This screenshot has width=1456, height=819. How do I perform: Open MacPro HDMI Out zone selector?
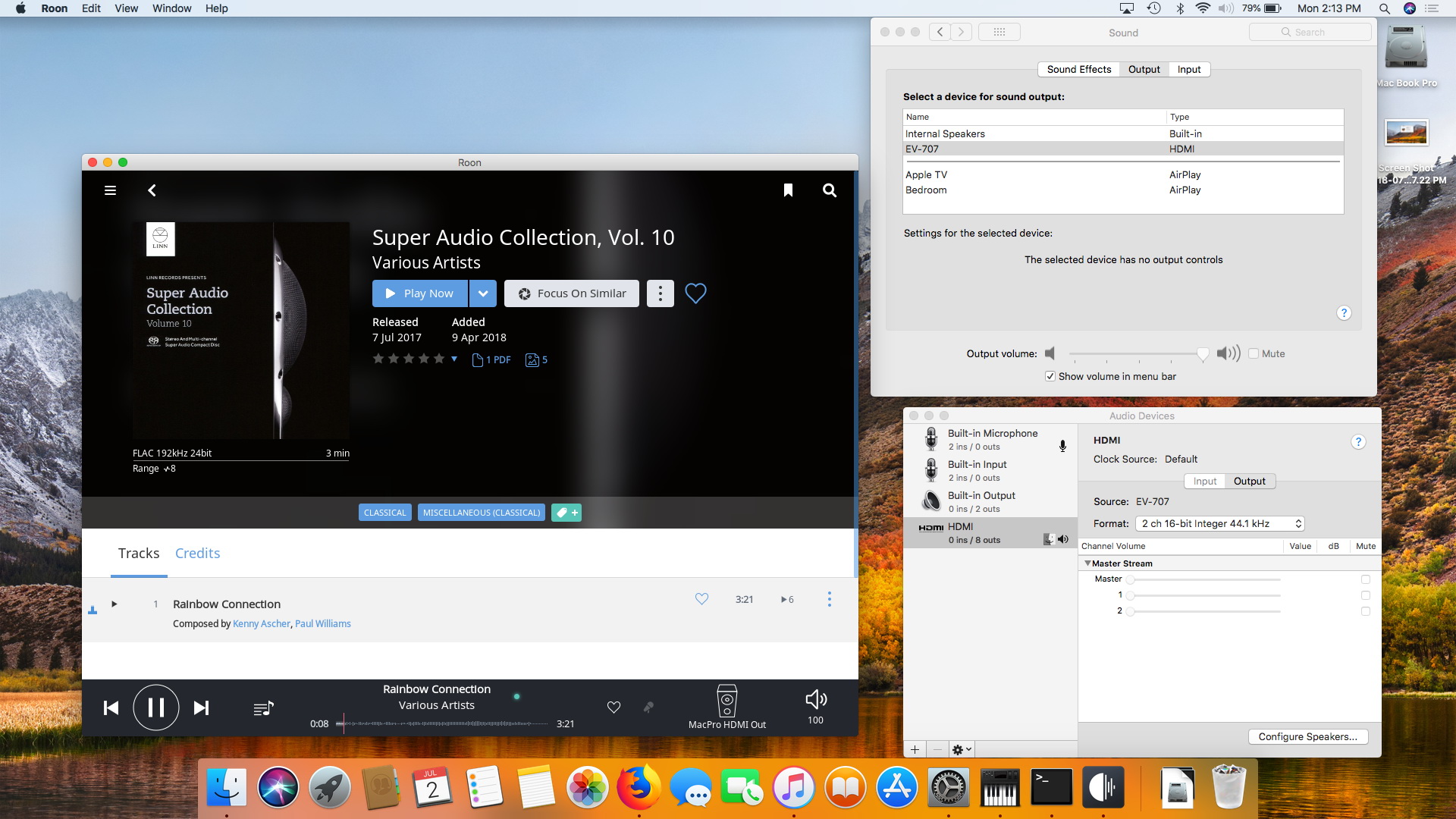coord(726,707)
